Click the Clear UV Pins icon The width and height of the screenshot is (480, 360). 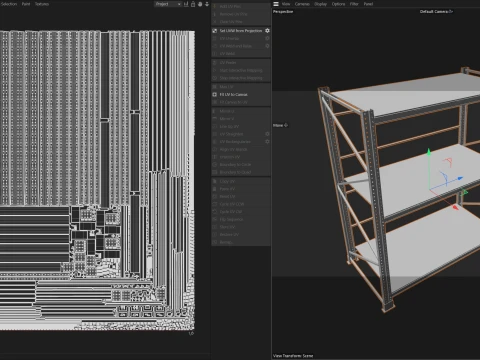click(215, 22)
